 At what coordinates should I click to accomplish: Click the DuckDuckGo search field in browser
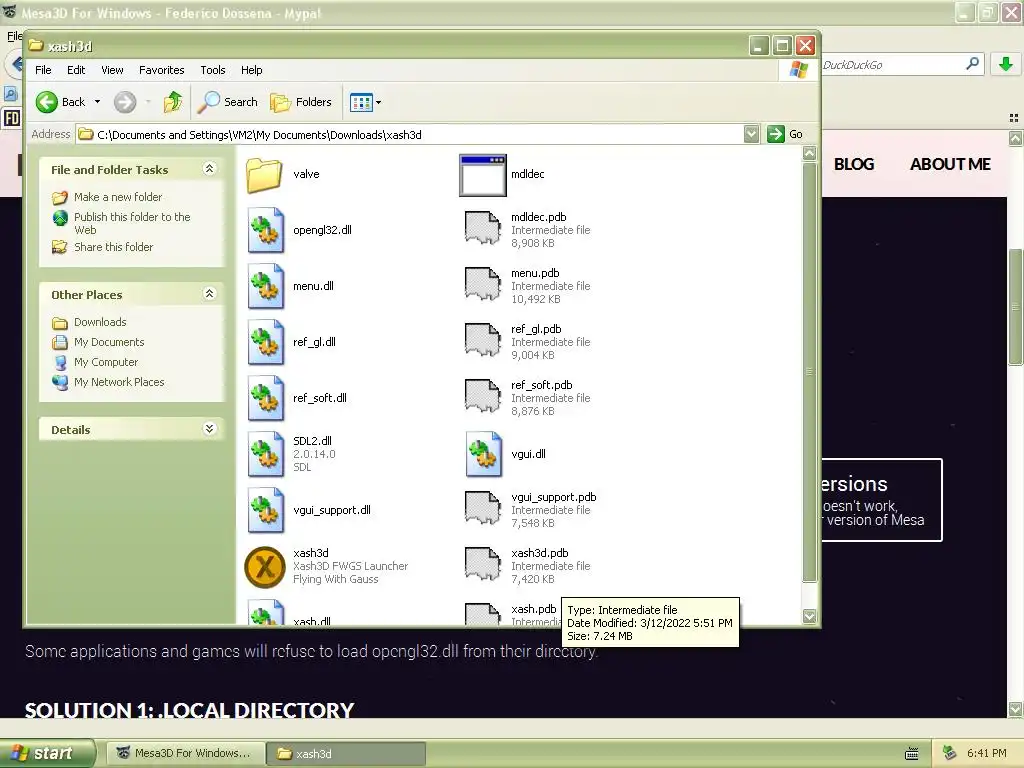tap(891, 65)
